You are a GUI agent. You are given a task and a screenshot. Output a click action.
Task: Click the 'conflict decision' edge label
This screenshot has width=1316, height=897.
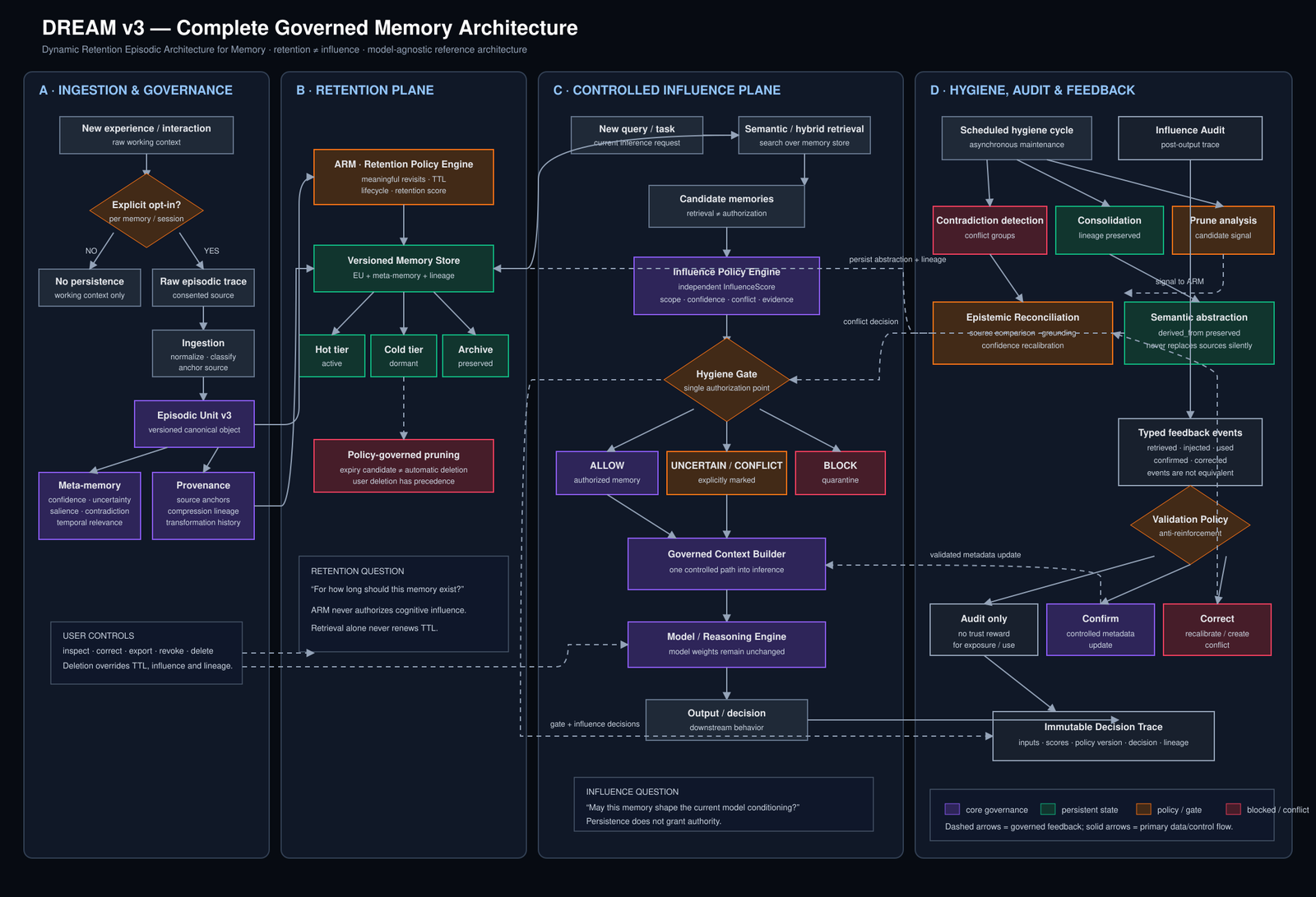pos(870,321)
